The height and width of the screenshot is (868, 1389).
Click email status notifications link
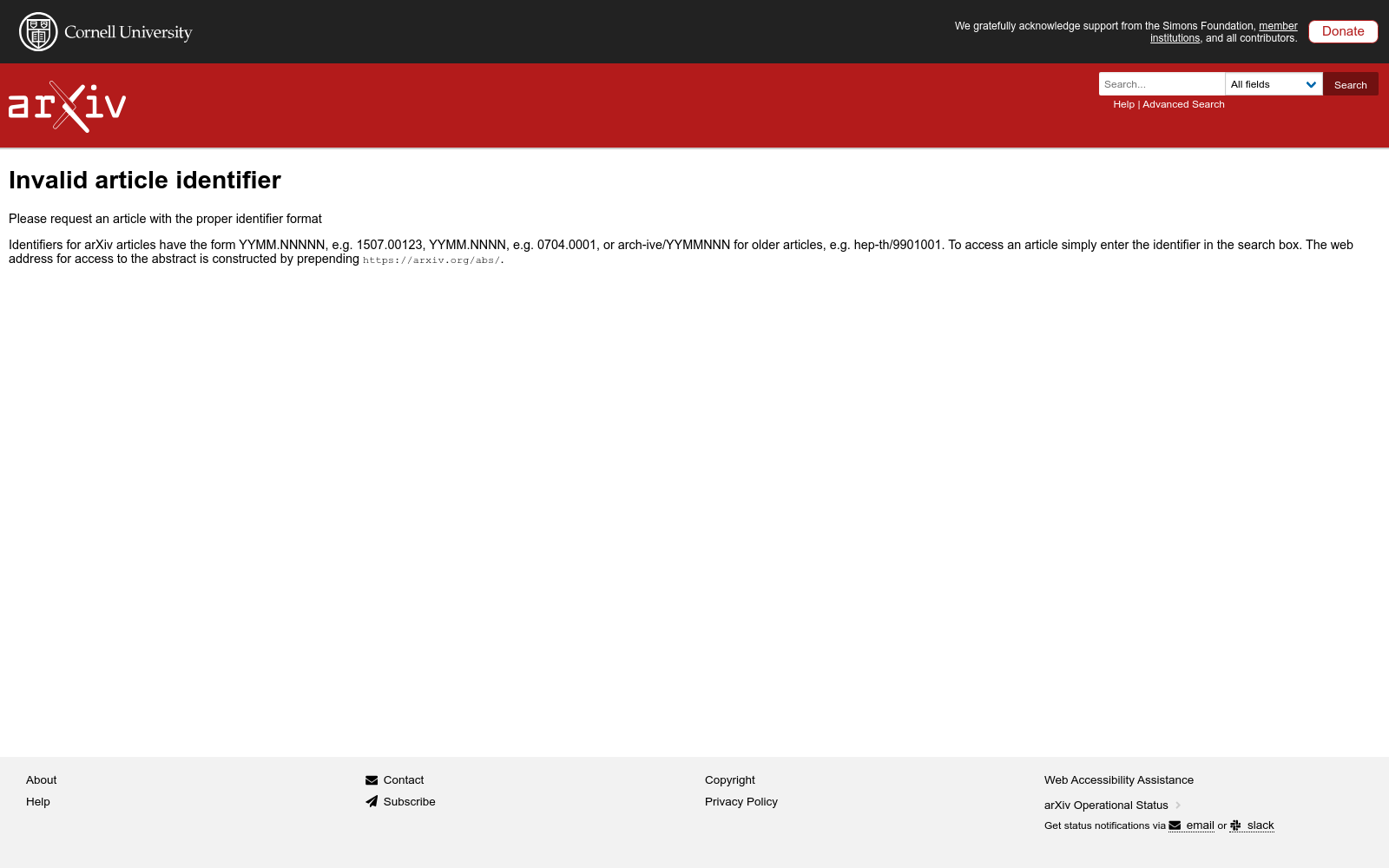(x=1200, y=825)
